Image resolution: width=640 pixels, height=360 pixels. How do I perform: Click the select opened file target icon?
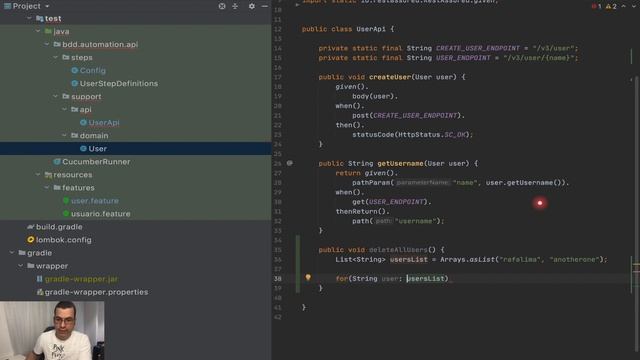222,6
